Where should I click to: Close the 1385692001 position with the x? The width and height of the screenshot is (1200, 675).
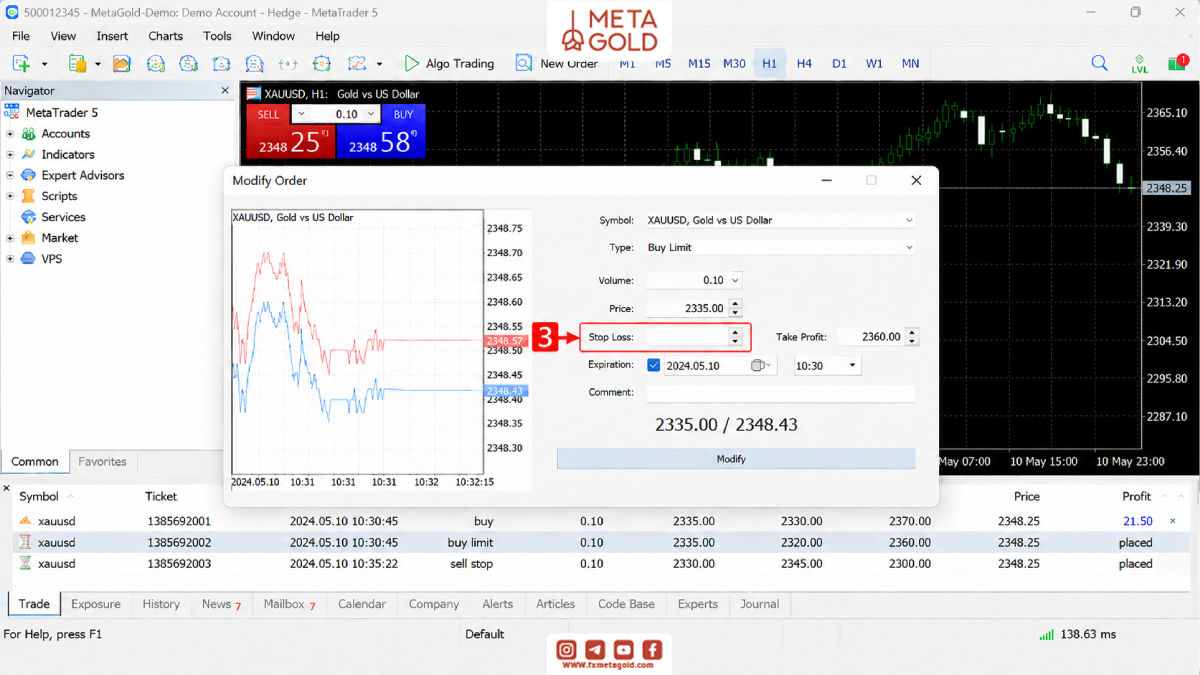[x=1173, y=521]
